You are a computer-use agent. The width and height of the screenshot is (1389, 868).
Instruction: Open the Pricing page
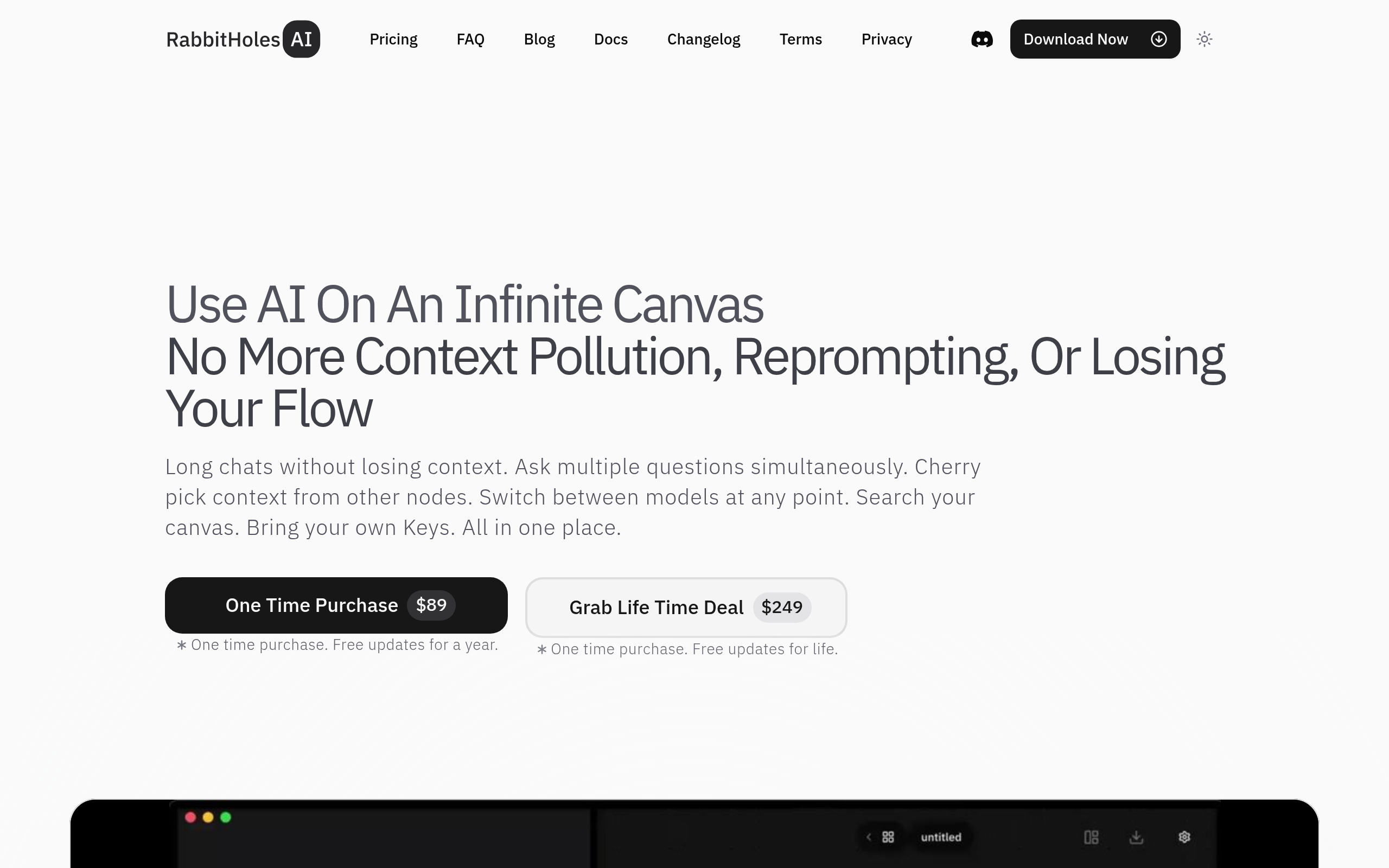click(393, 39)
